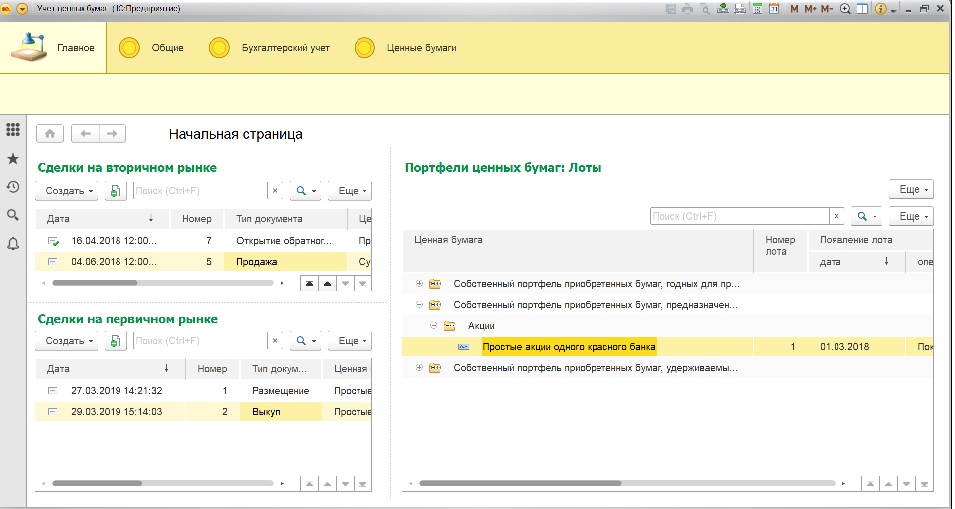Click horizontal scrollbar under portfolios table
This screenshot has width=955, height=509.
tap(627, 483)
